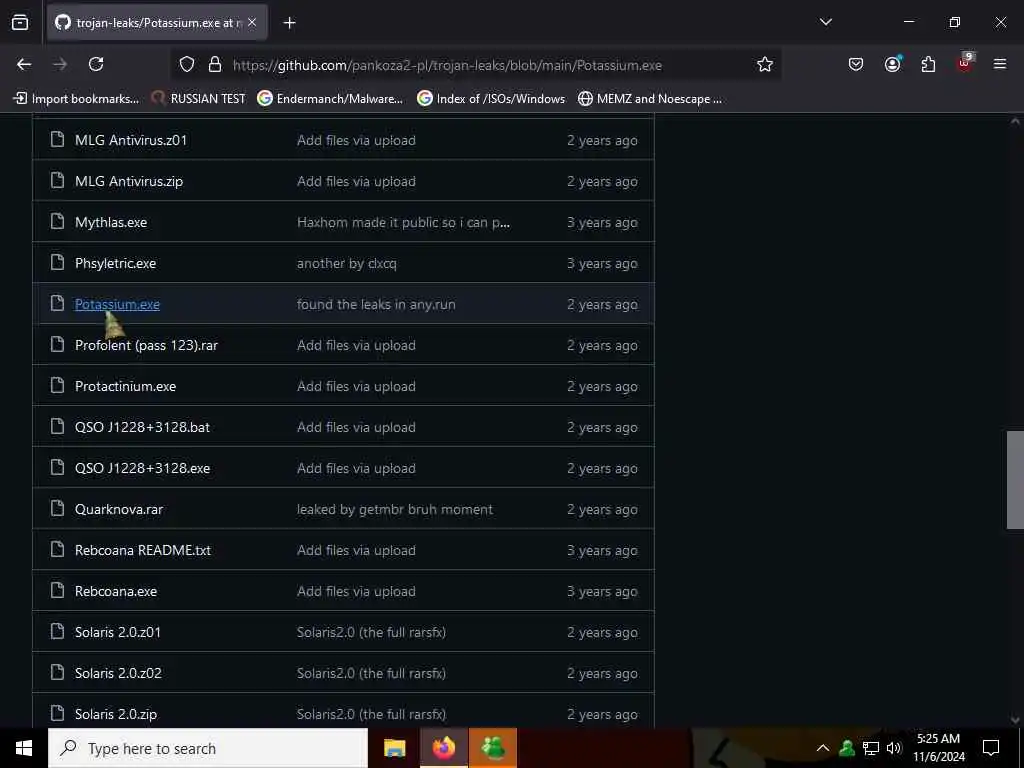Click scrollbar up arrow
The height and width of the screenshot is (768, 1024).
1015,121
